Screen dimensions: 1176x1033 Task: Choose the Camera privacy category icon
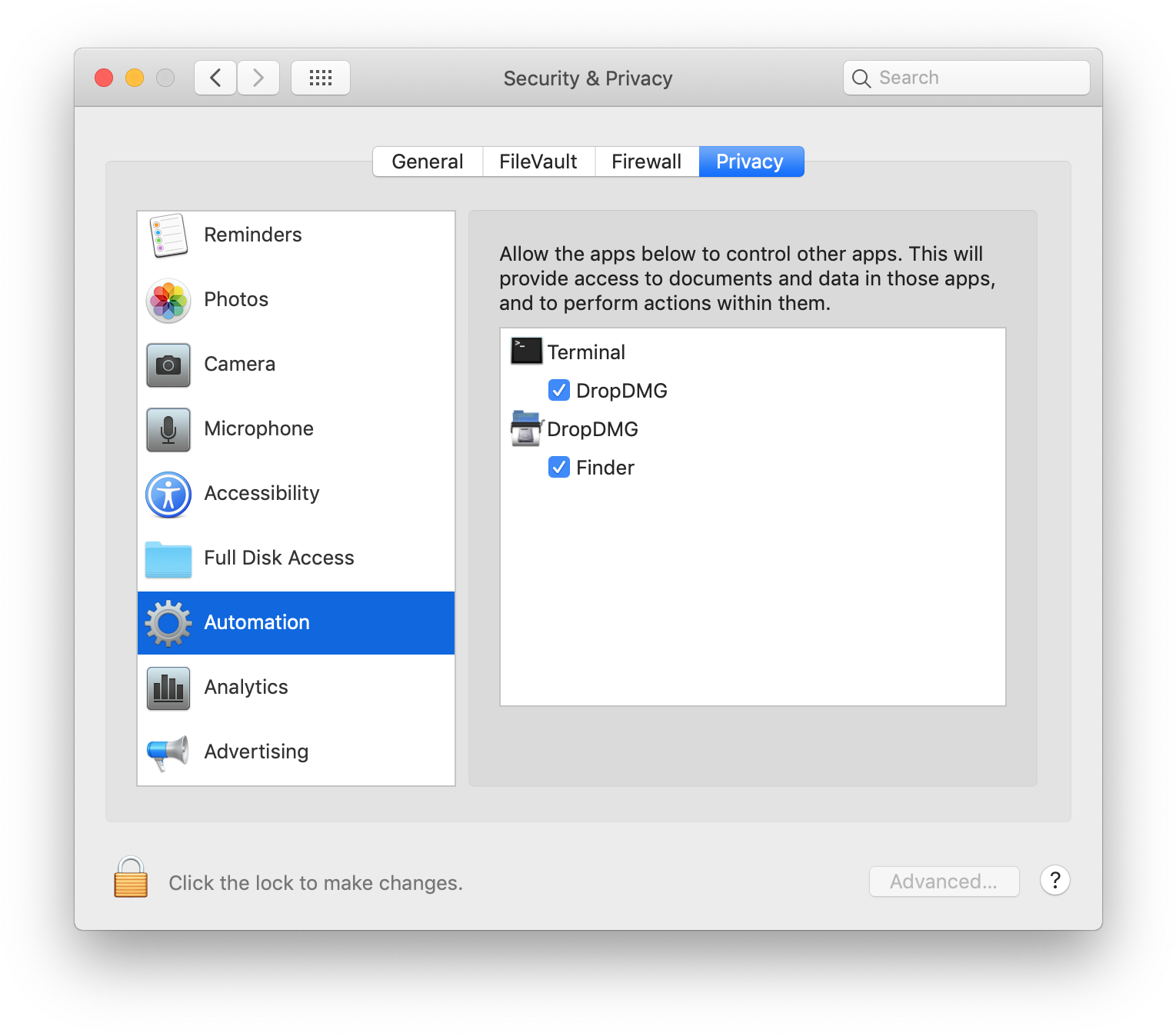pyautogui.click(x=168, y=365)
